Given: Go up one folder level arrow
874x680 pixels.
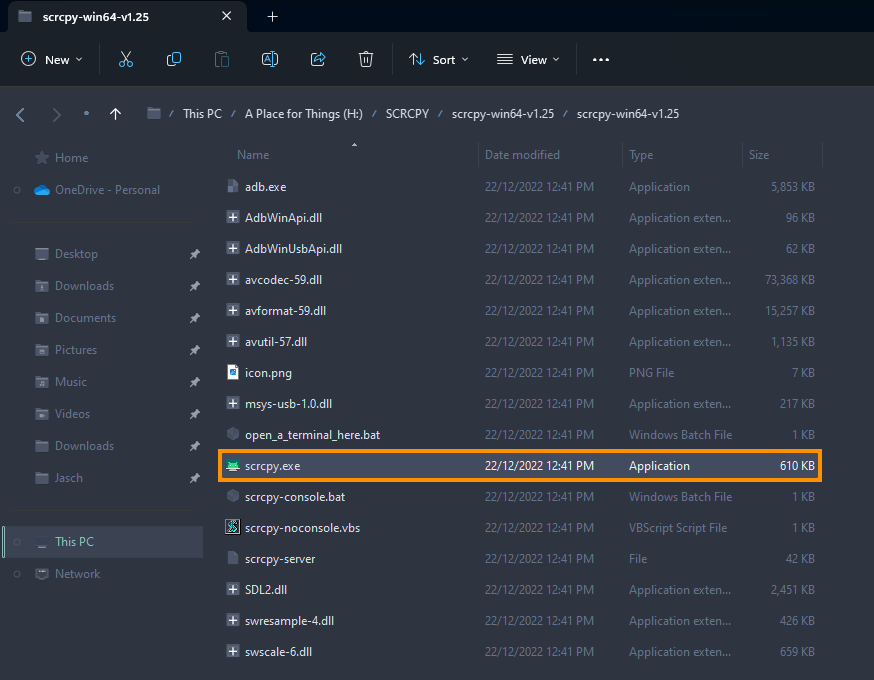Looking at the screenshot, I should tap(115, 114).
